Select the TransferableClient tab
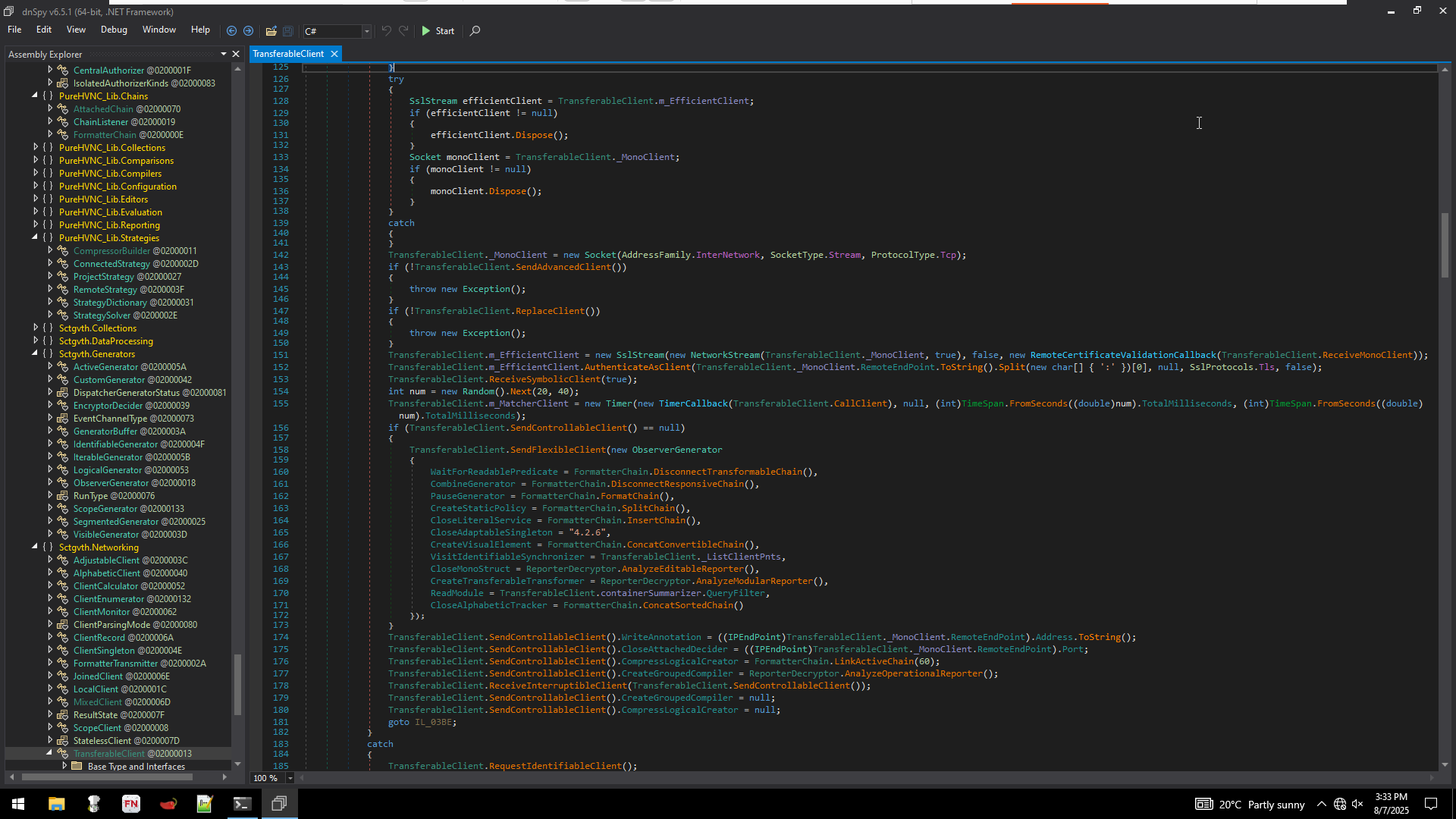Viewport: 1456px width, 819px height. pos(289,54)
